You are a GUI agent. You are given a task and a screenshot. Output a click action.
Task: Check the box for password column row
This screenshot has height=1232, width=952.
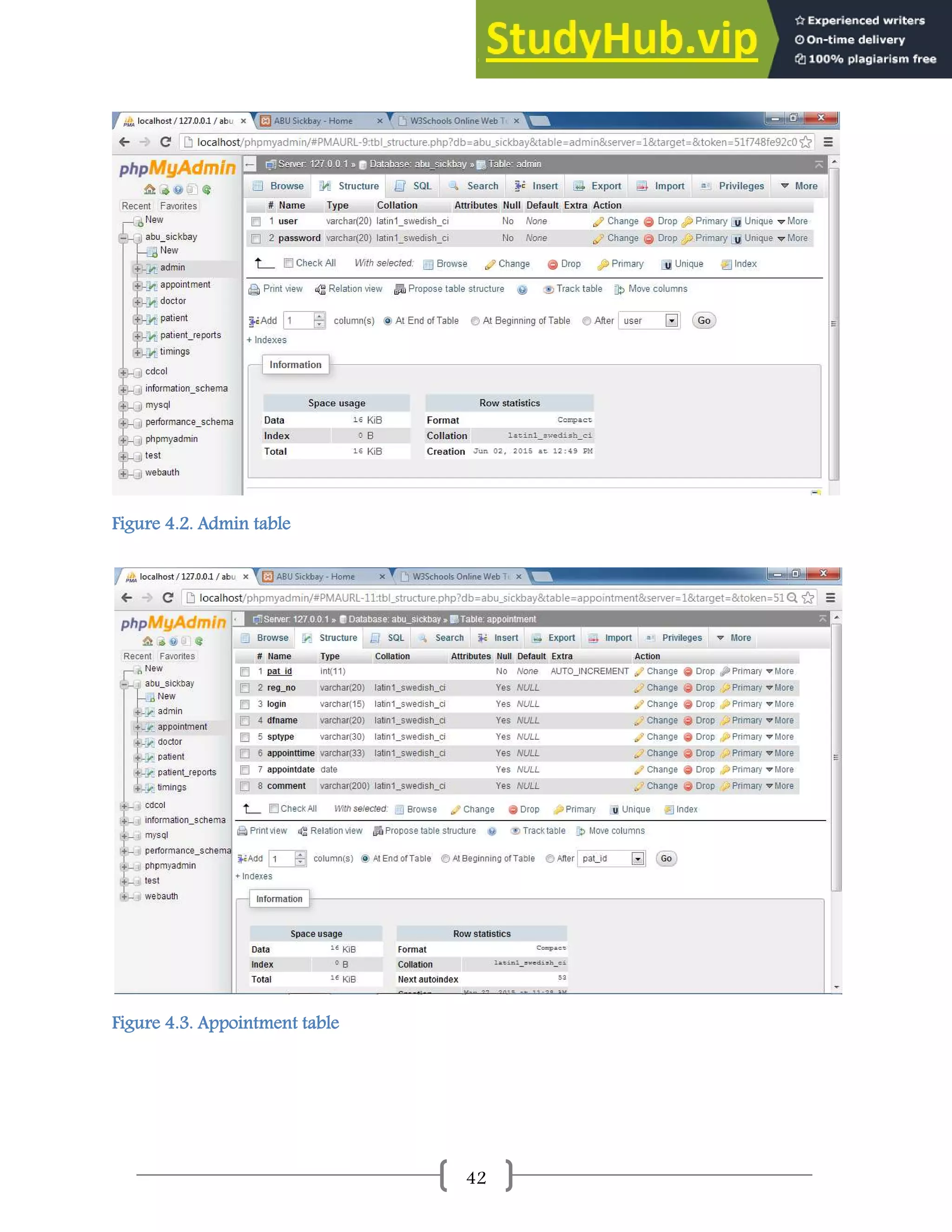coord(256,238)
